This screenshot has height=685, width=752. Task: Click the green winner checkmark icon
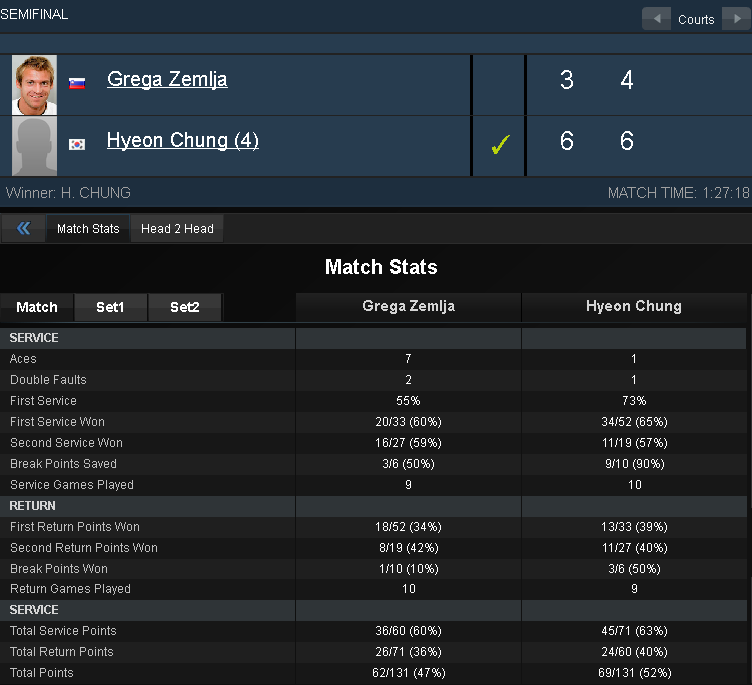(x=501, y=144)
